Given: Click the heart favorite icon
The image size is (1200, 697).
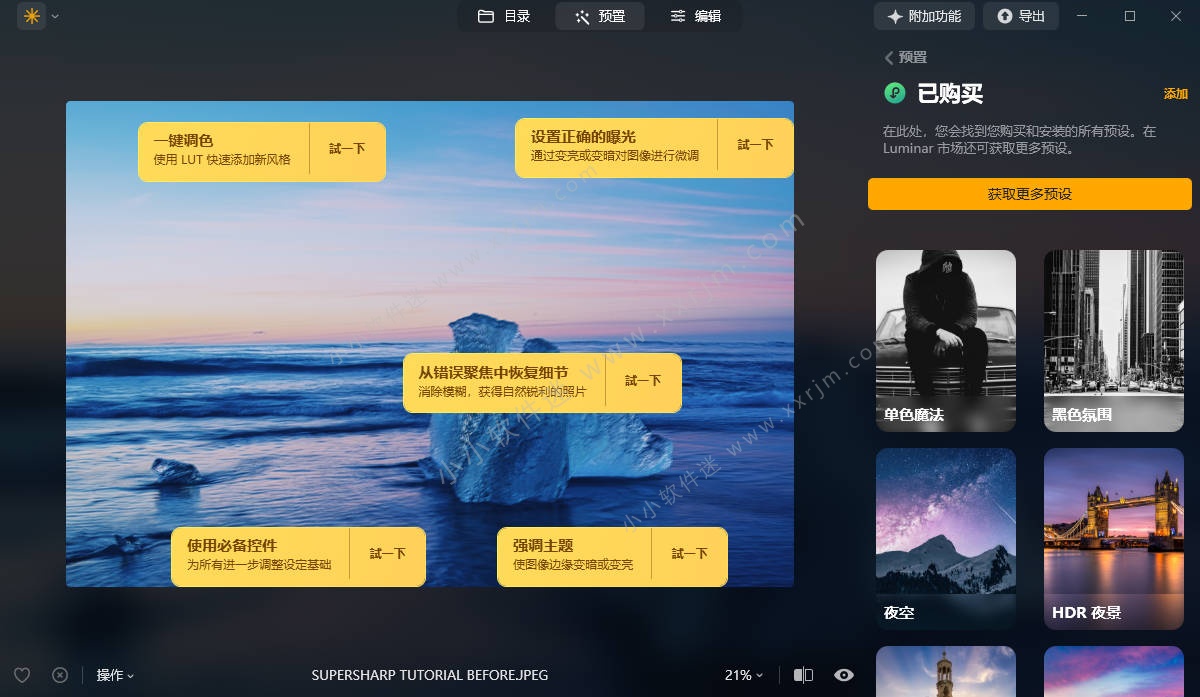Looking at the screenshot, I should tap(22, 675).
